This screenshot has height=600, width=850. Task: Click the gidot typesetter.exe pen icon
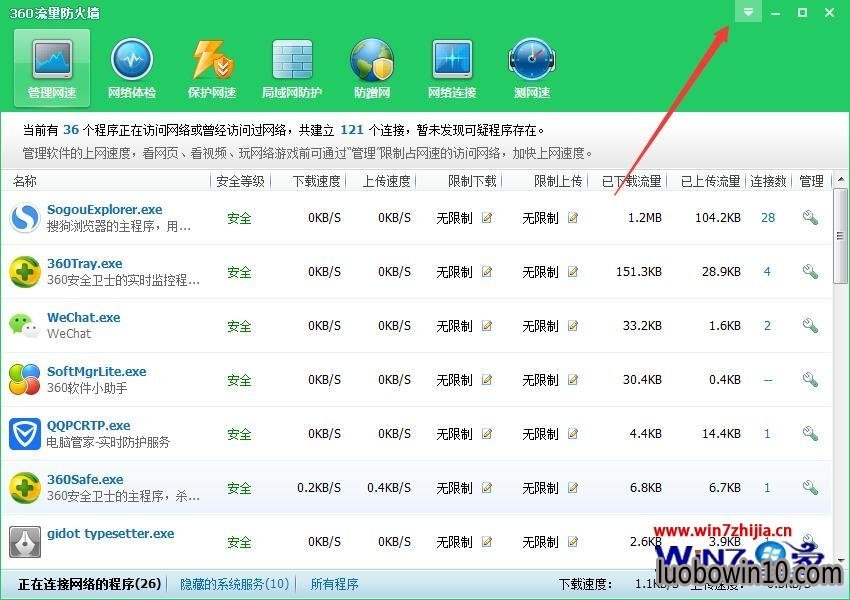point(25,541)
